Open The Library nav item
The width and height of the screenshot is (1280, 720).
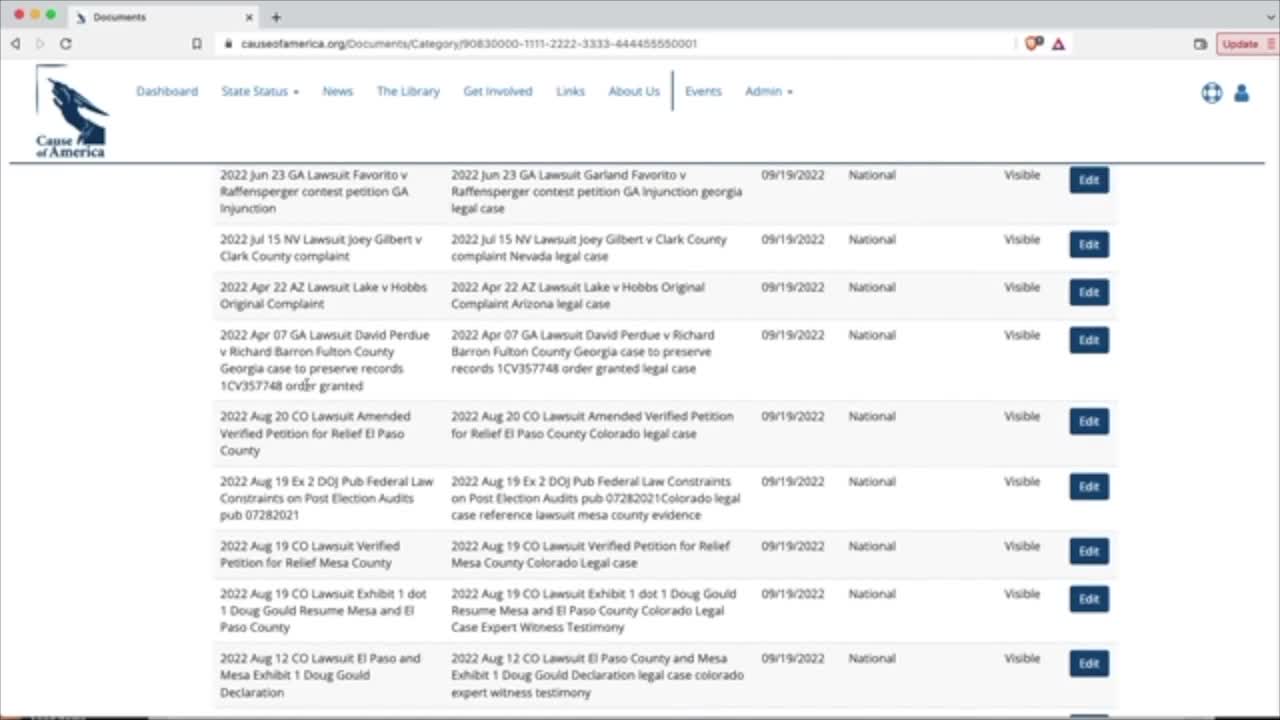coord(408,91)
